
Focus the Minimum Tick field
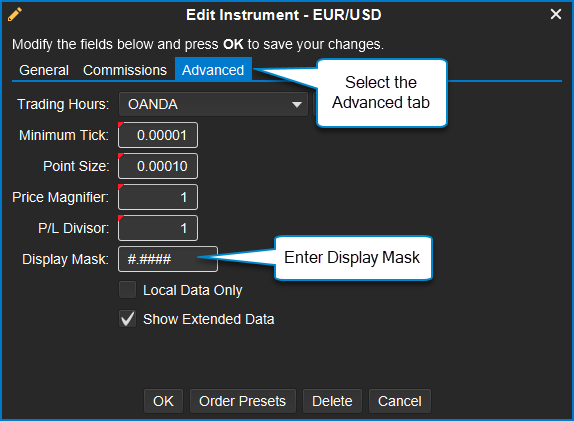point(158,135)
